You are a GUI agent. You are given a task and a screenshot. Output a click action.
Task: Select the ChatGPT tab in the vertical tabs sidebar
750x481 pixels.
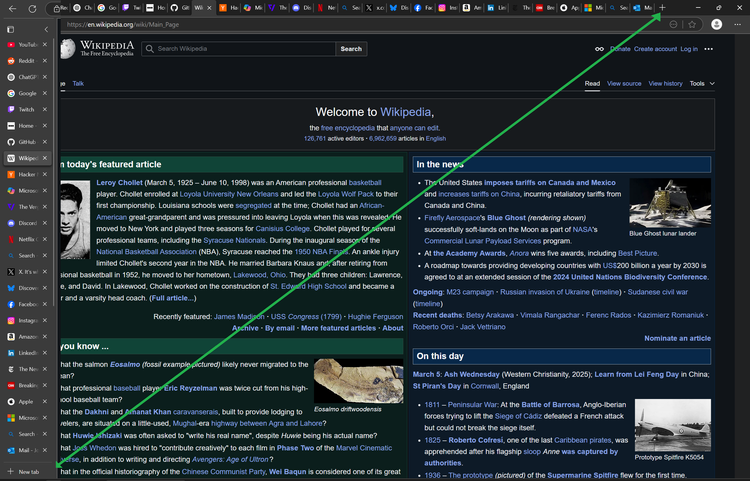coord(24,77)
